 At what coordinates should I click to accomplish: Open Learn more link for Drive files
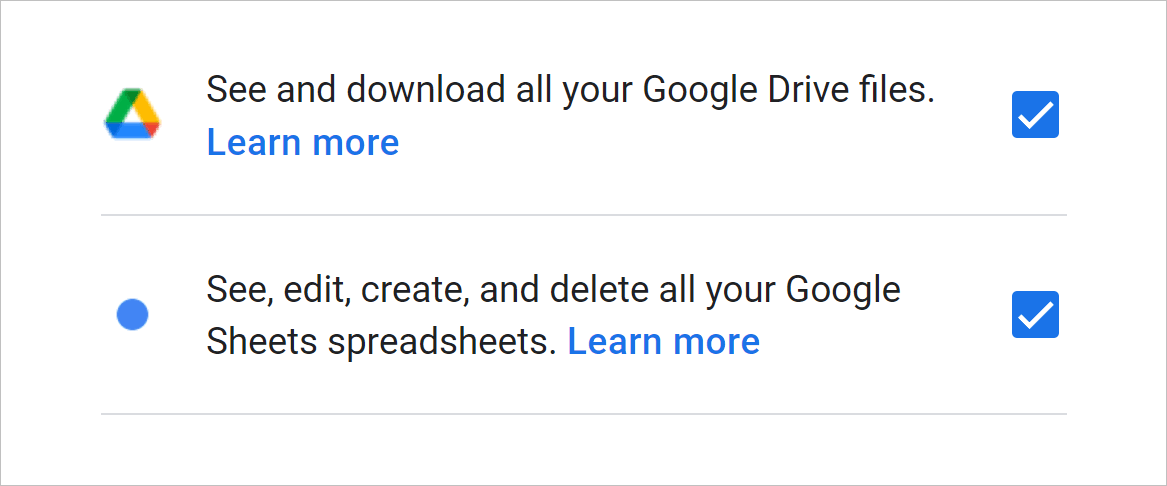(x=303, y=143)
